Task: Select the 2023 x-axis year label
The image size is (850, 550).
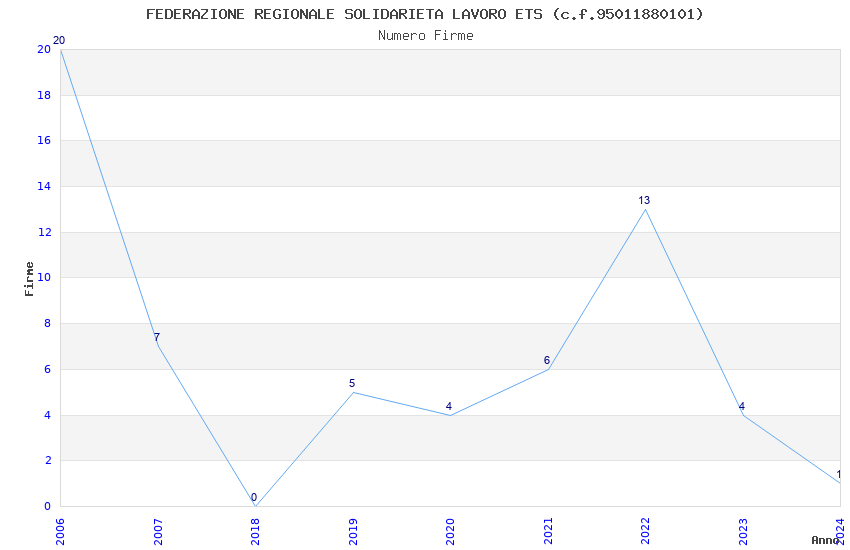Action: [x=743, y=532]
